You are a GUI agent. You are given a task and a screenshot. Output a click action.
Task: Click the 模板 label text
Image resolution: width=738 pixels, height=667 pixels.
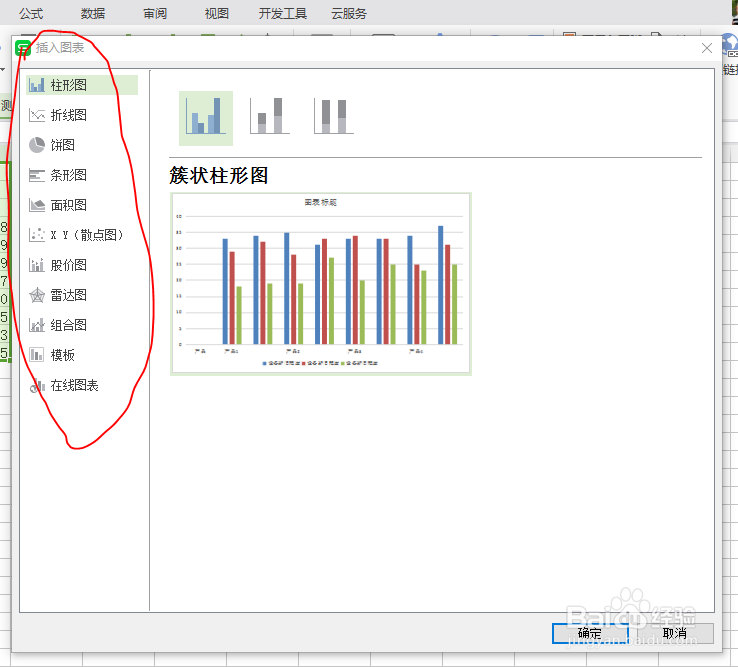click(63, 355)
